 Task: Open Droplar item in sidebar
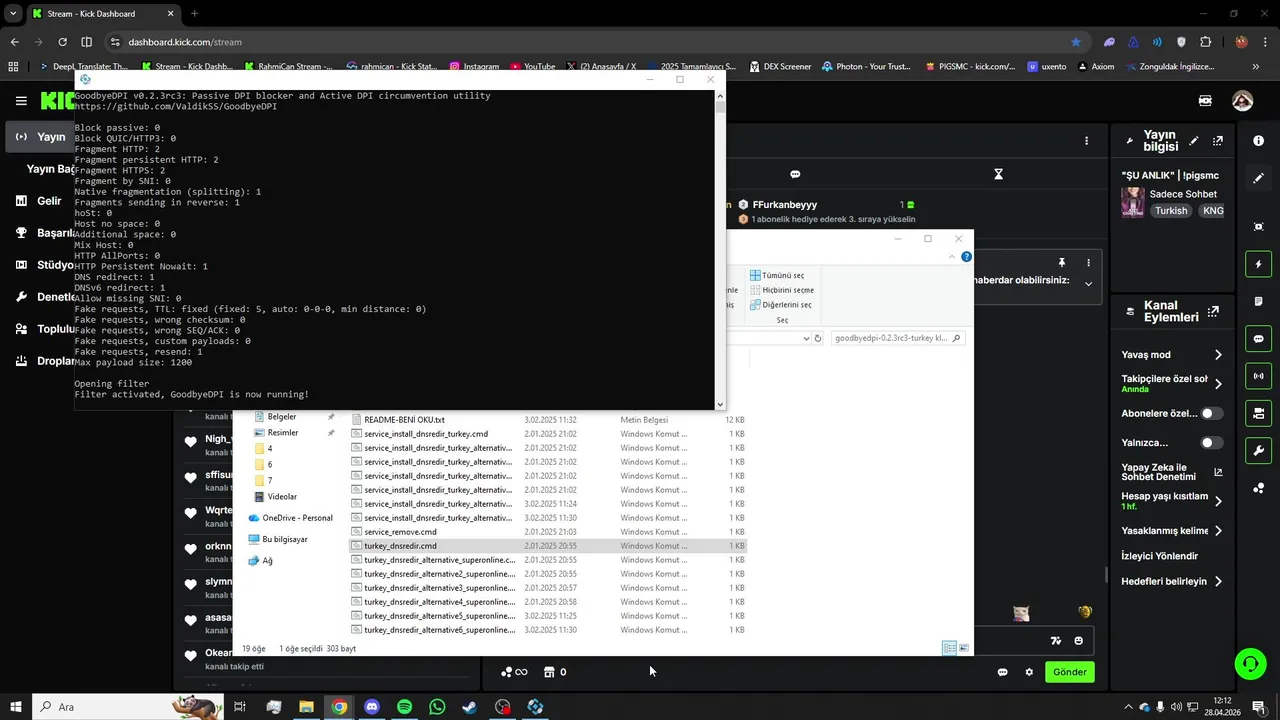click(x=44, y=361)
